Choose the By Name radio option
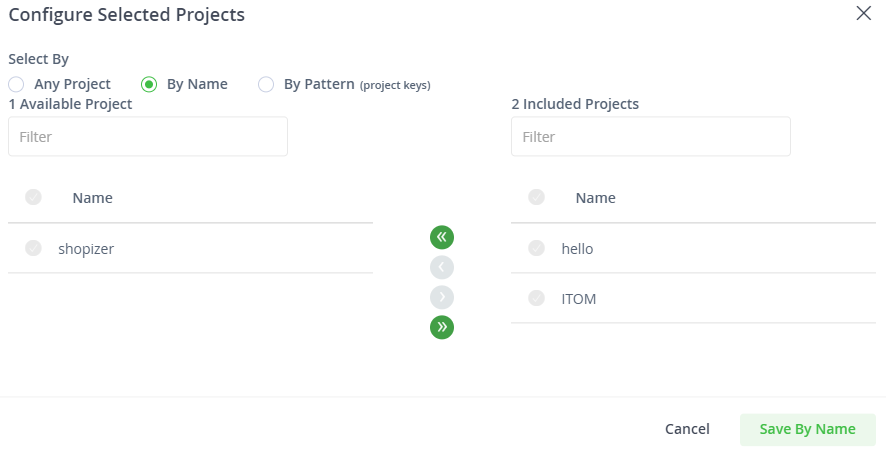The height and width of the screenshot is (450, 886). [x=149, y=84]
